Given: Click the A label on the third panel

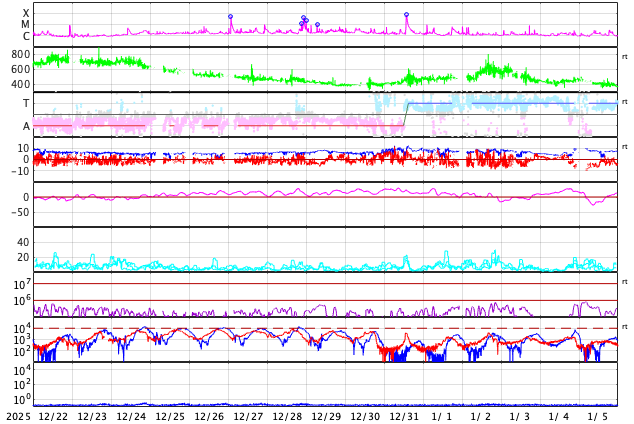Looking at the screenshot, I should click(26, 126).
